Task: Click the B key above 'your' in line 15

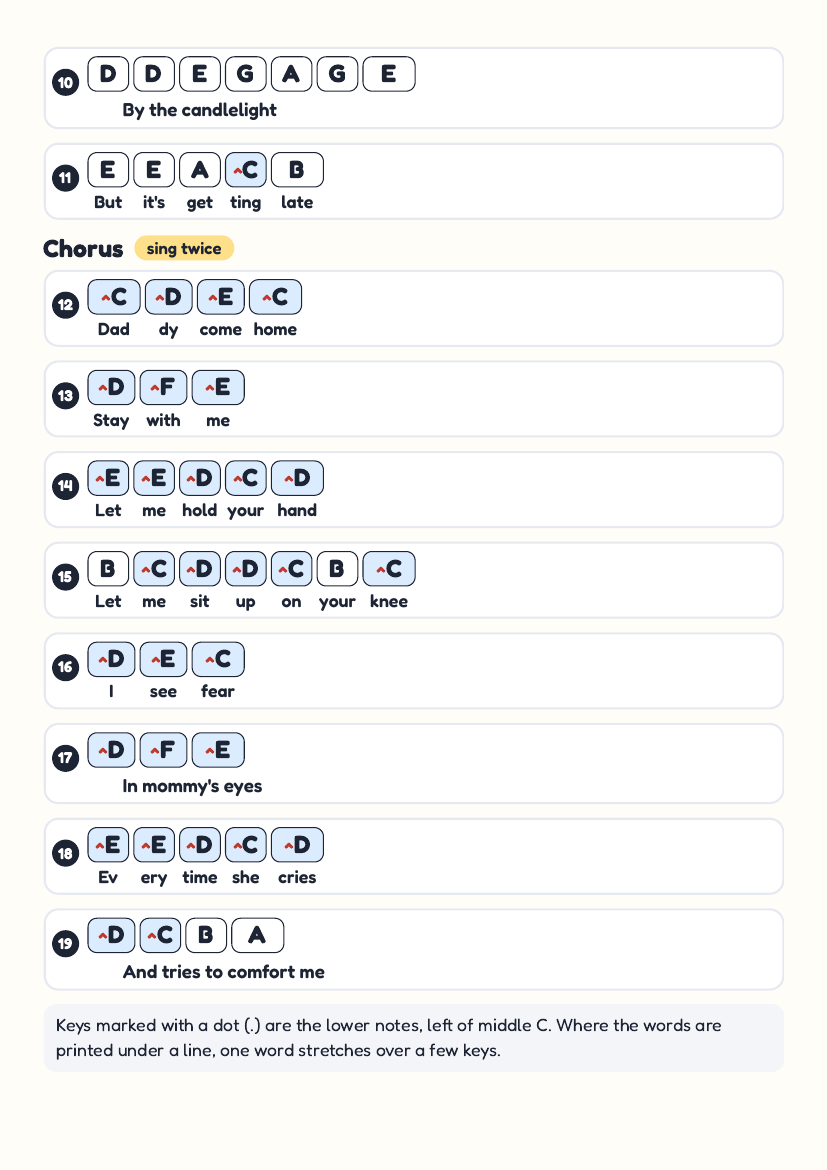Action: coord(337,569)
